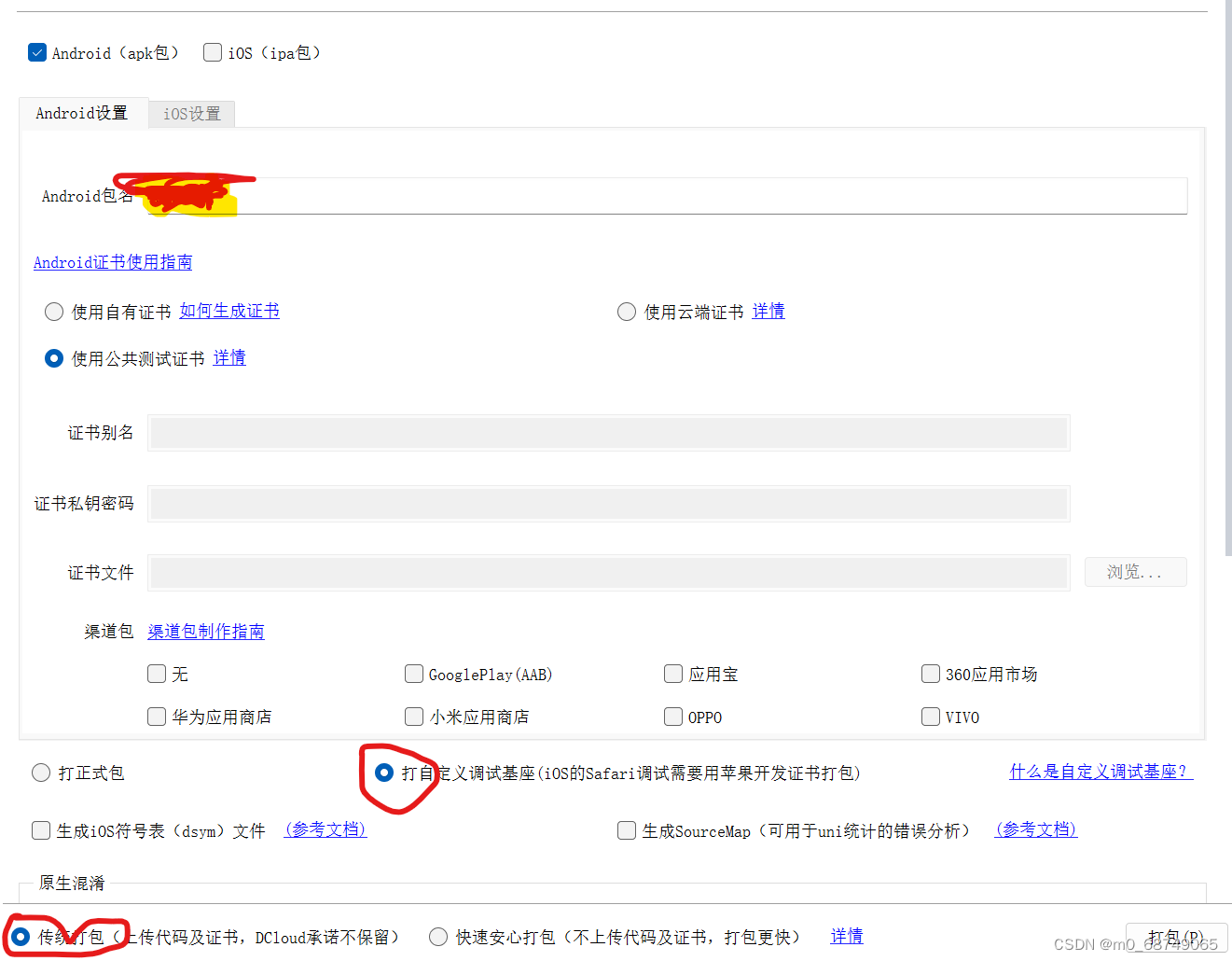The height and width of the screenshot is (961, 1232).
Task: Uncheck the Android（apk包）checkbox
Action: (36, 52)
